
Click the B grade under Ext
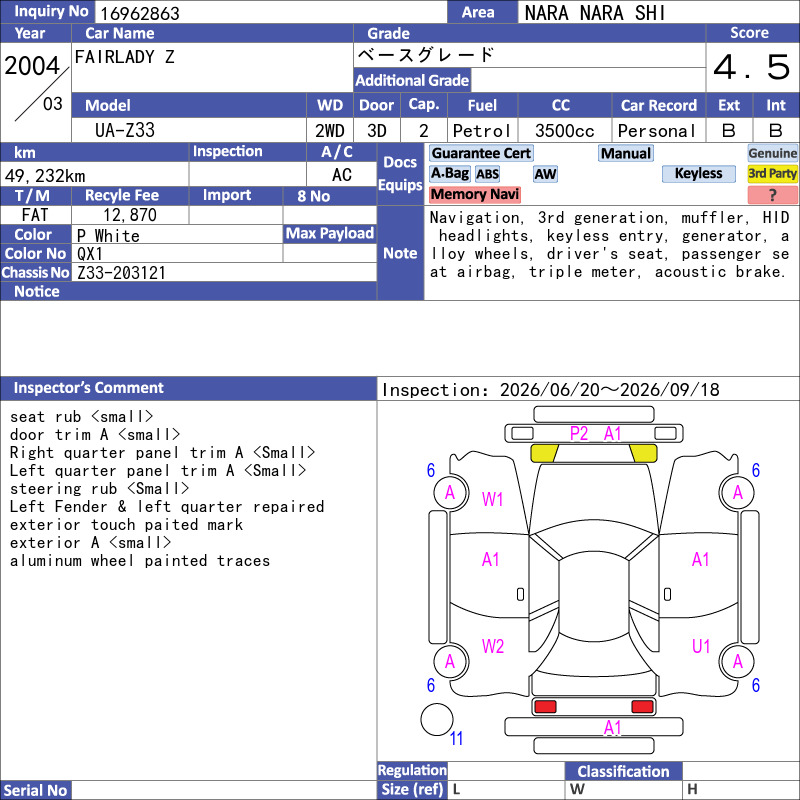click(x=729, y=131)
